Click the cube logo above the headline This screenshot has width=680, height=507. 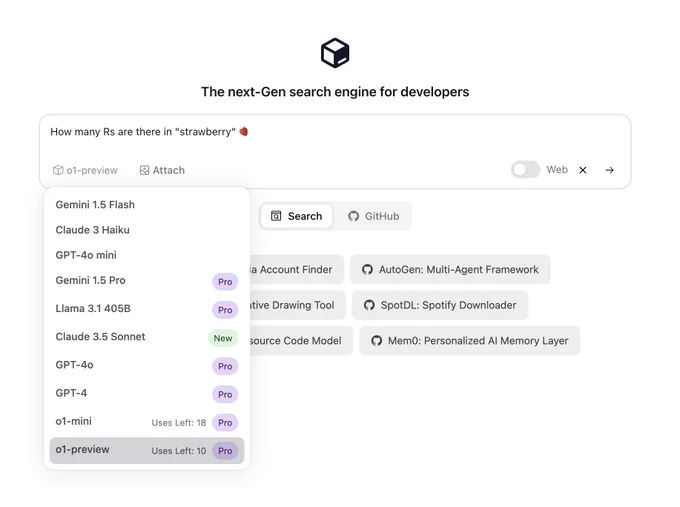[335, 53]
